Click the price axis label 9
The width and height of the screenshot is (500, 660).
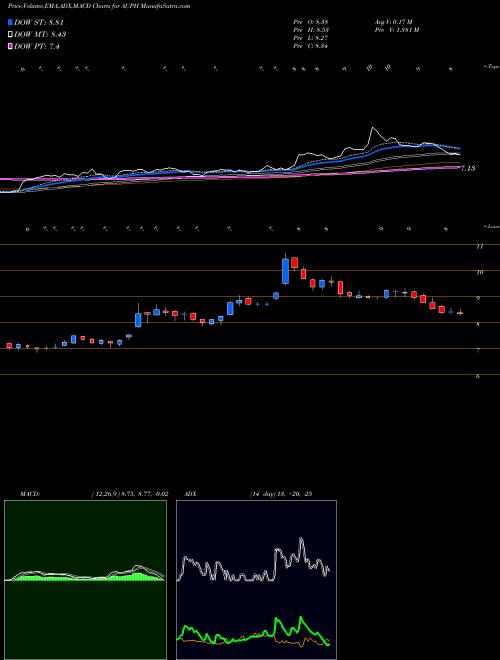478,299
